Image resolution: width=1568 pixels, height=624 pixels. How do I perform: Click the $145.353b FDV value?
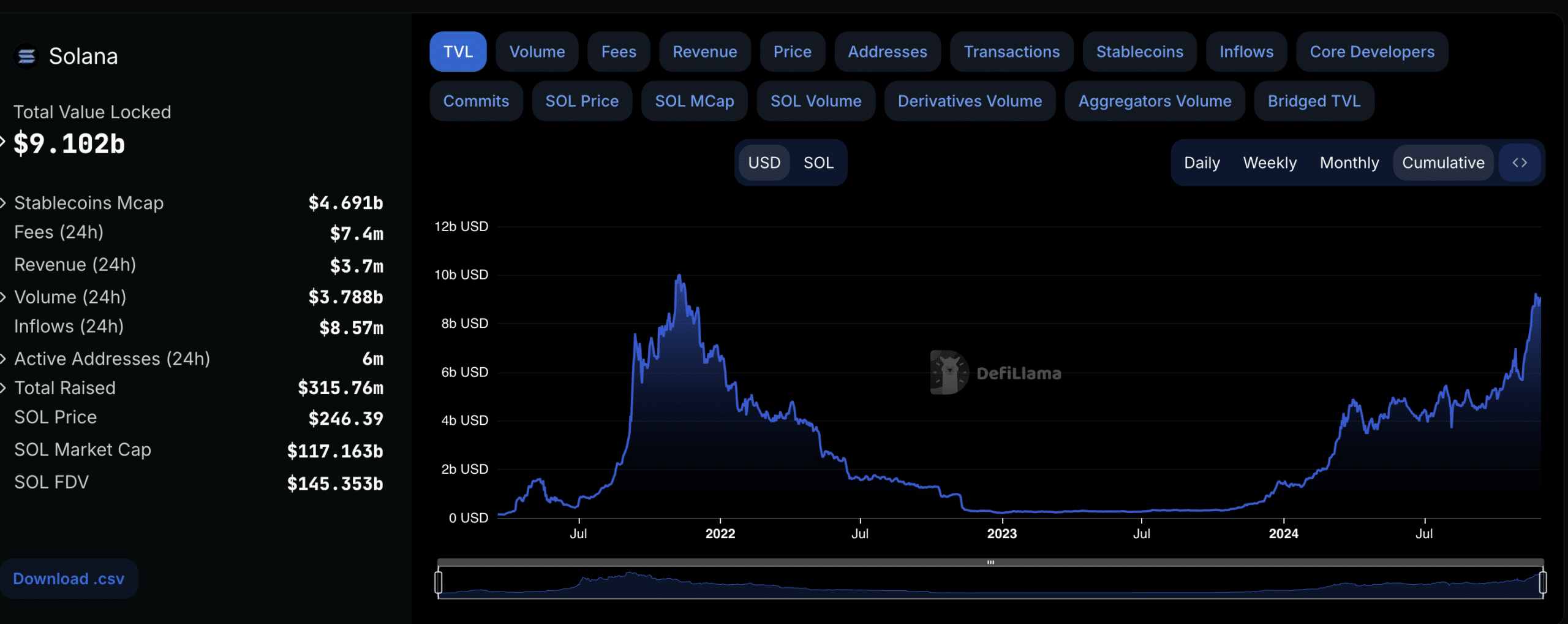pos(335,484)
